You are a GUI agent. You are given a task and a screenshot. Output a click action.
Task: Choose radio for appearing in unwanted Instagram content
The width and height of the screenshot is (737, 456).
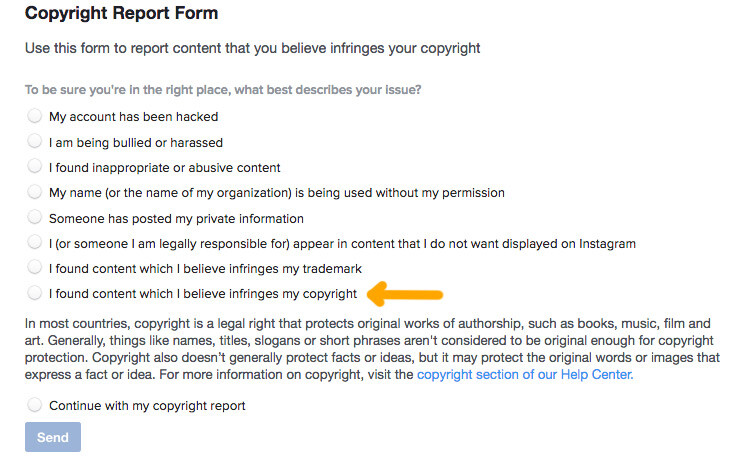coord(34,242)
